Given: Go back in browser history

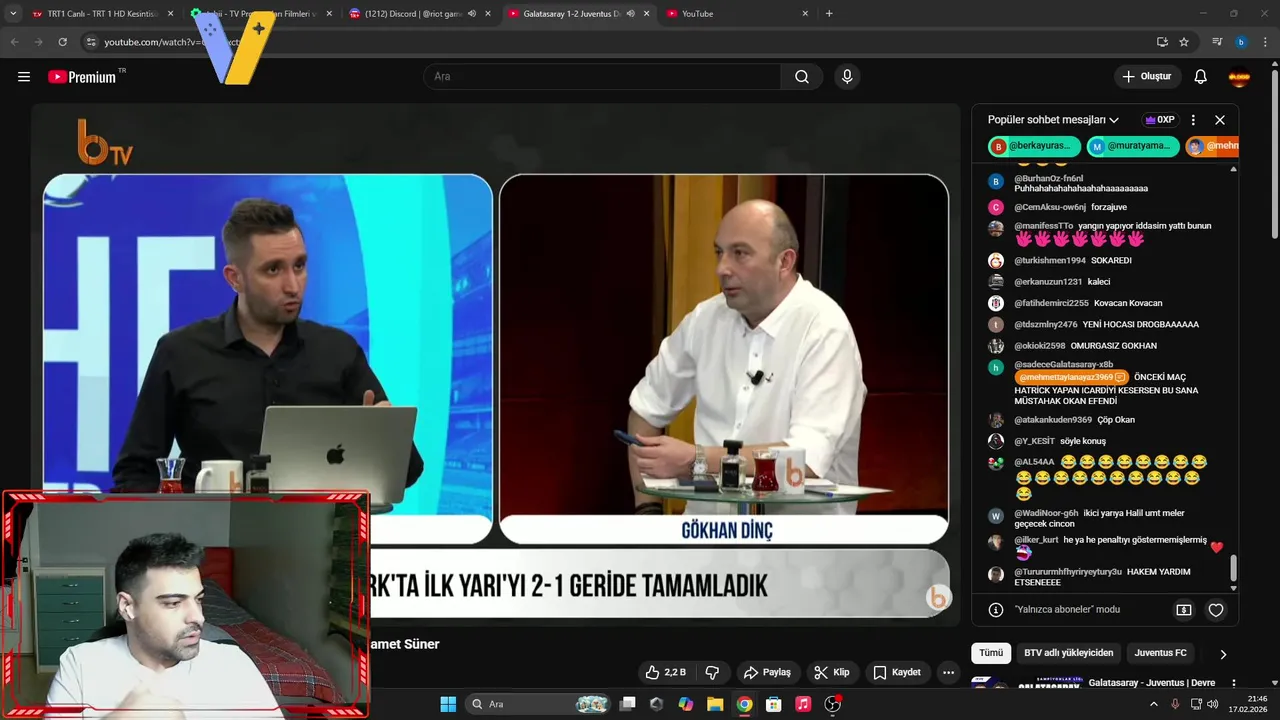Looking at the screenshot, I should tap(14, 42).
